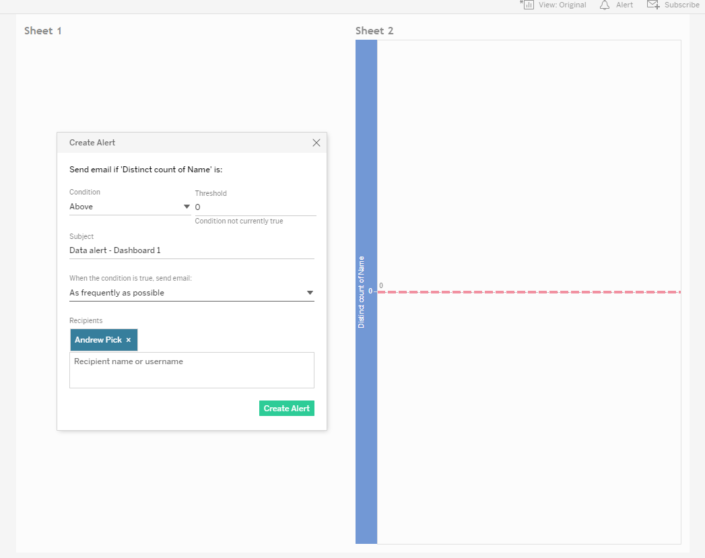
Task: Click the Subscribe envelope icon
Action: click(x=653, y=5)
